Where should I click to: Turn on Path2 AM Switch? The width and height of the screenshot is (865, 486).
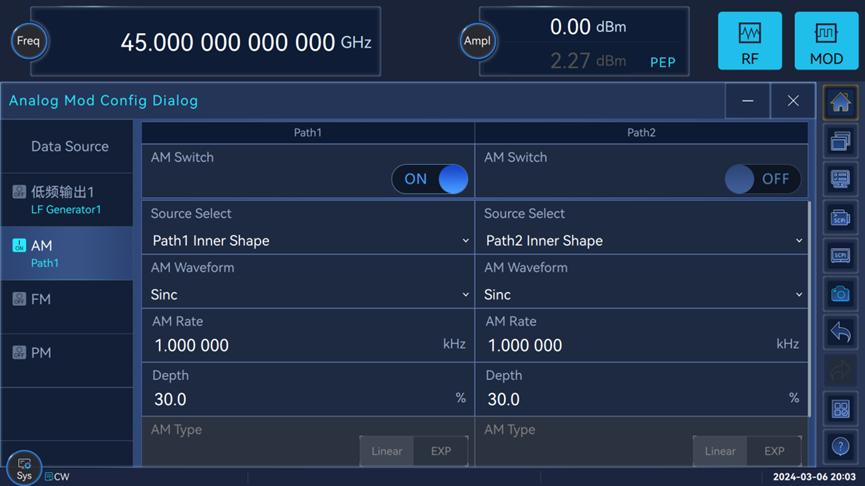[762, 179]
